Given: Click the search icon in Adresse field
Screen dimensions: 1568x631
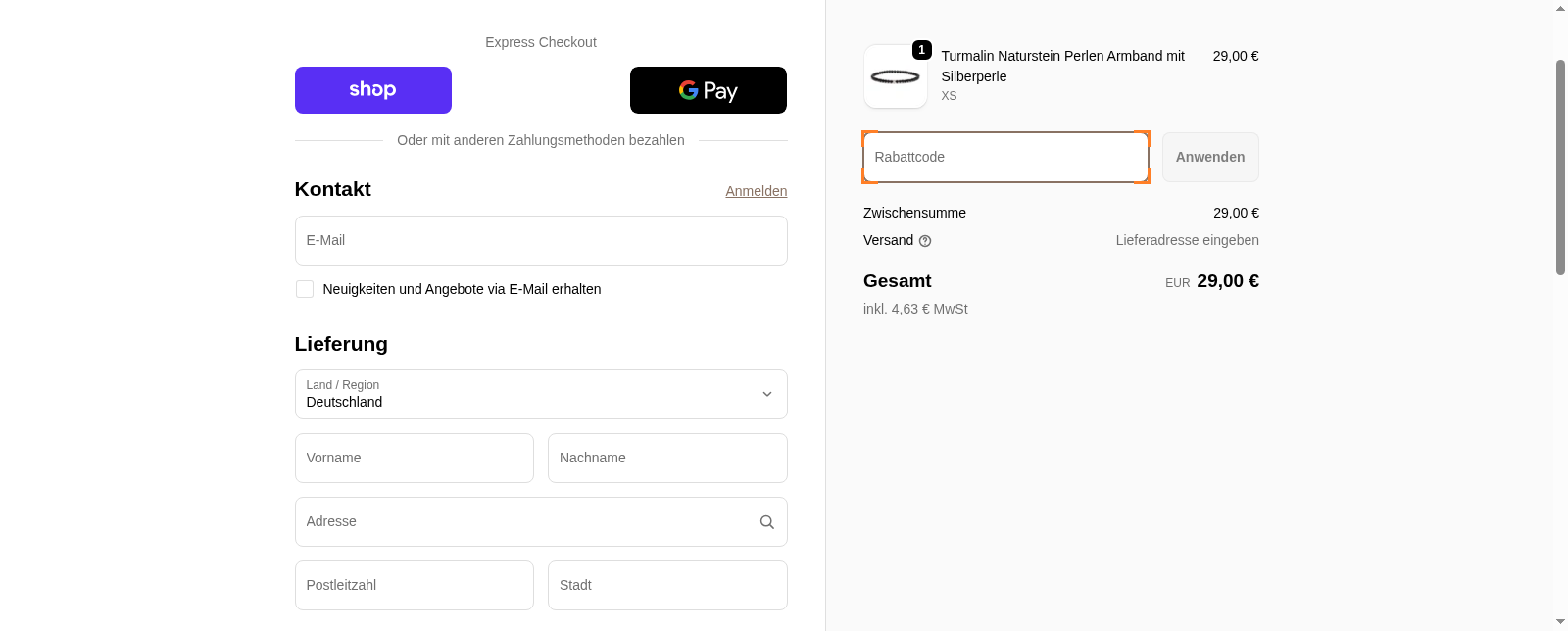Looking at the screenshot, I should pyautogui.click(x=767, y=522).
